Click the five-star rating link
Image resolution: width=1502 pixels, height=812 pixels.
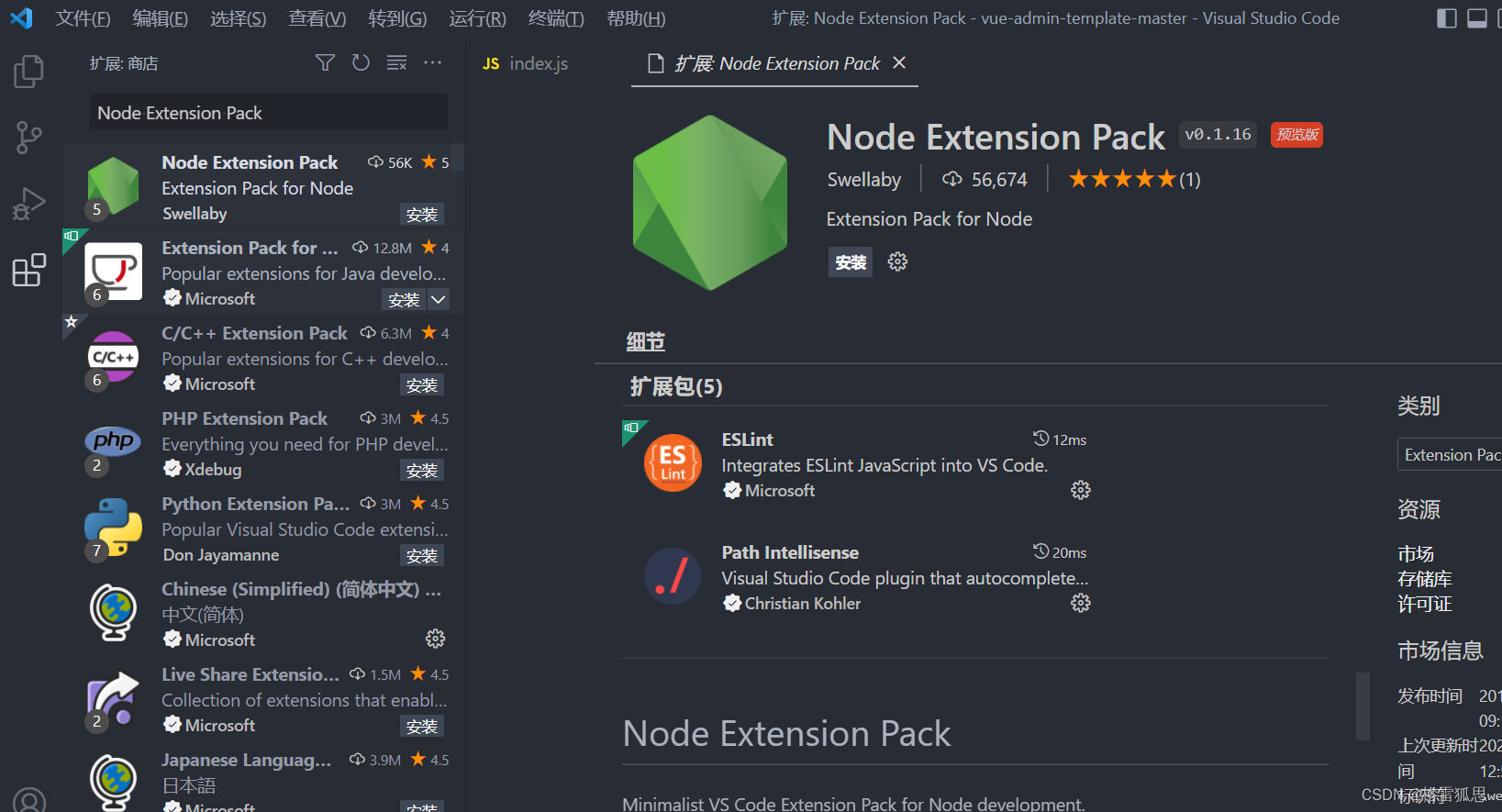[1134, 180]
